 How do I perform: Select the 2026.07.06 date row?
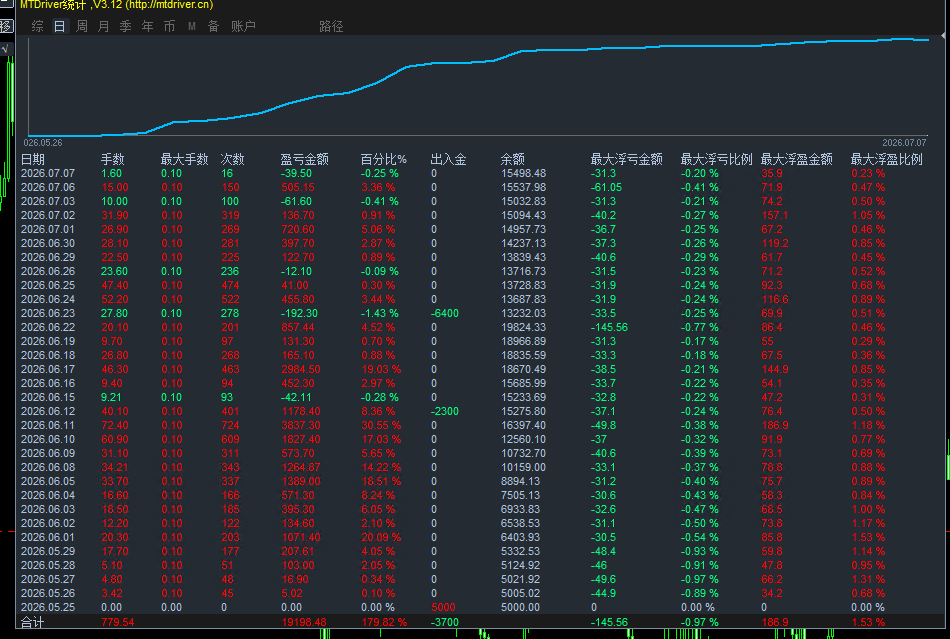(48, 187)
